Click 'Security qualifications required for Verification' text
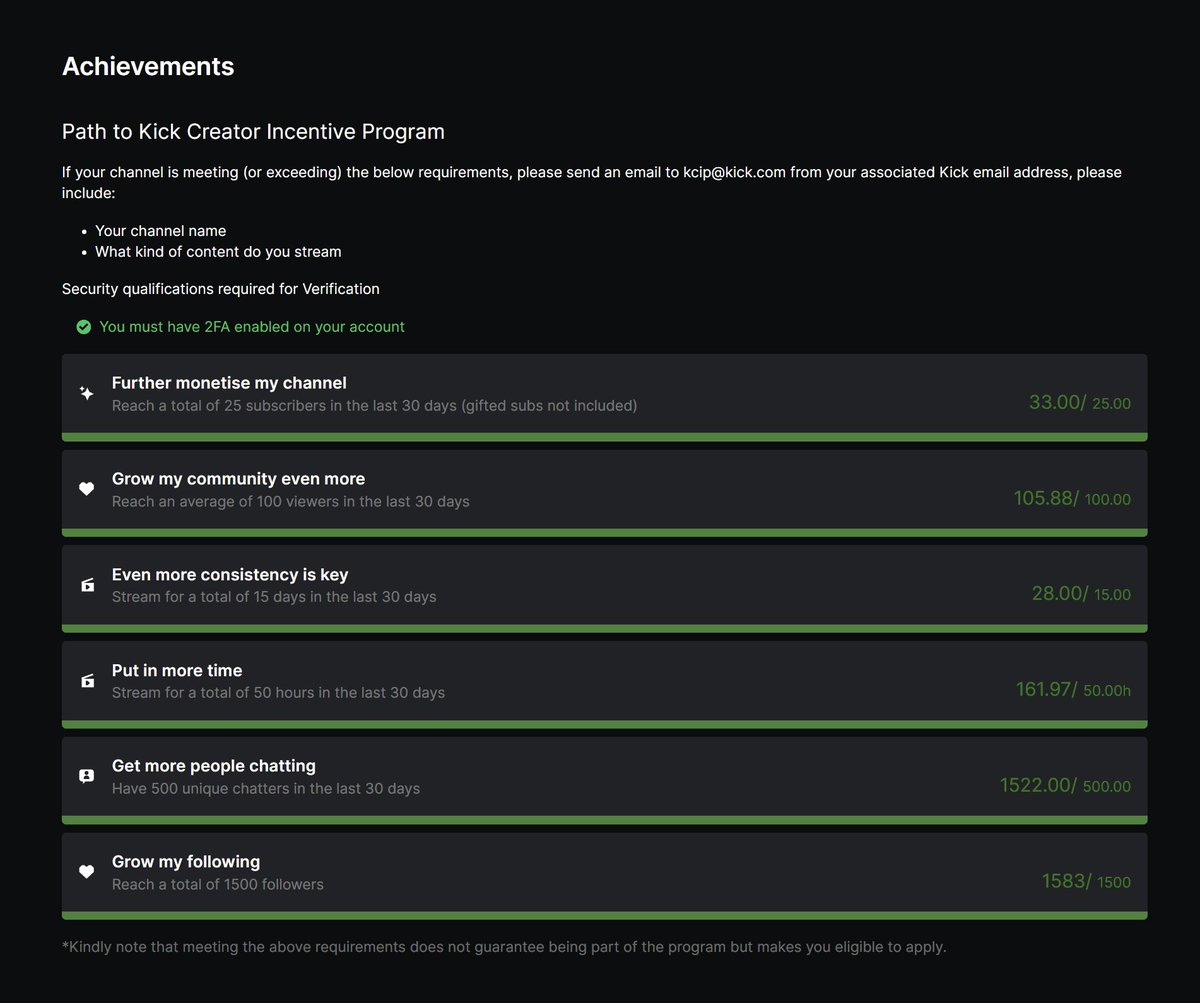 pyautogui.click(x=221, y=289)
